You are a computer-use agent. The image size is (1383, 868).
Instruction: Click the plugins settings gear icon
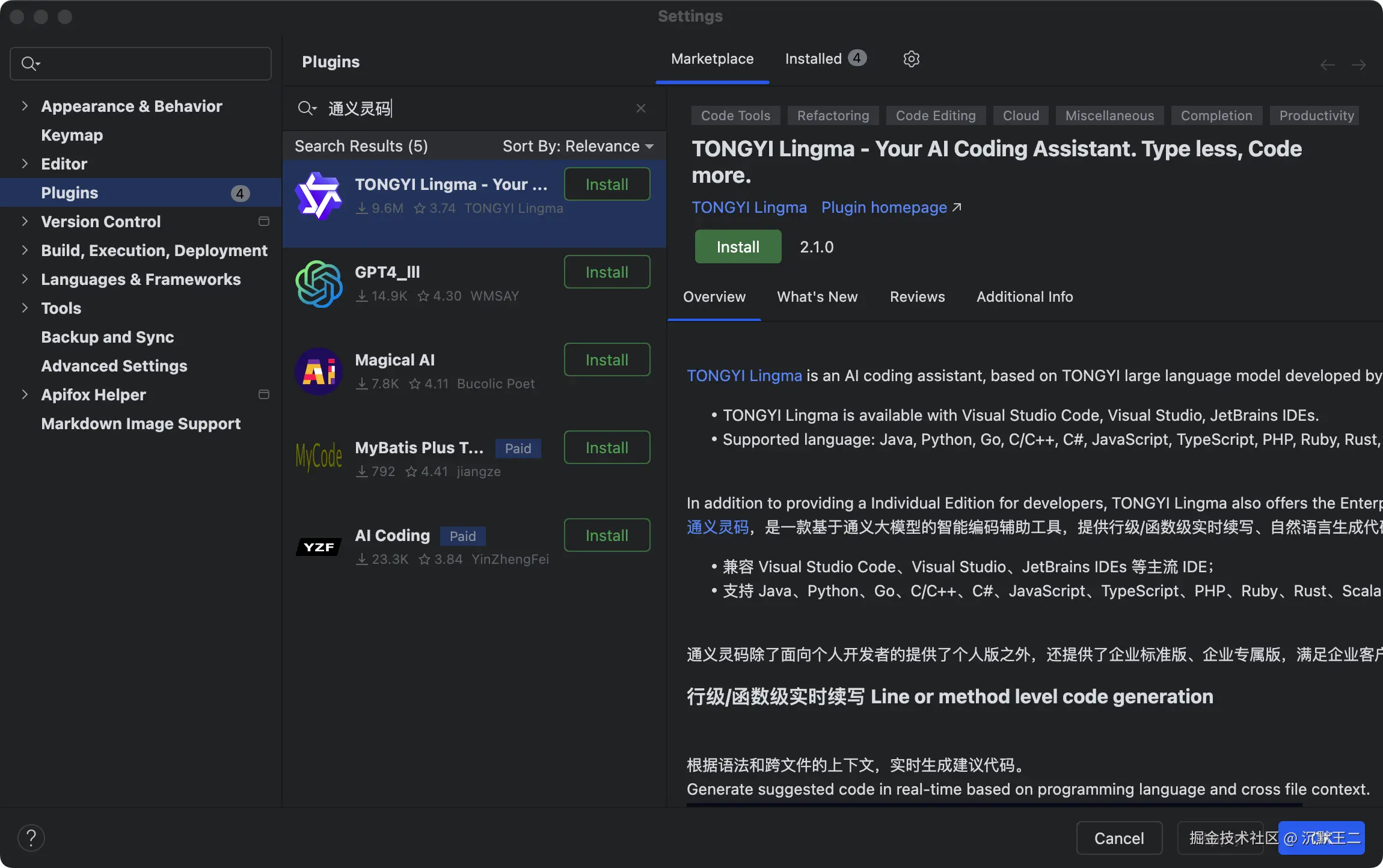point(911,59)
